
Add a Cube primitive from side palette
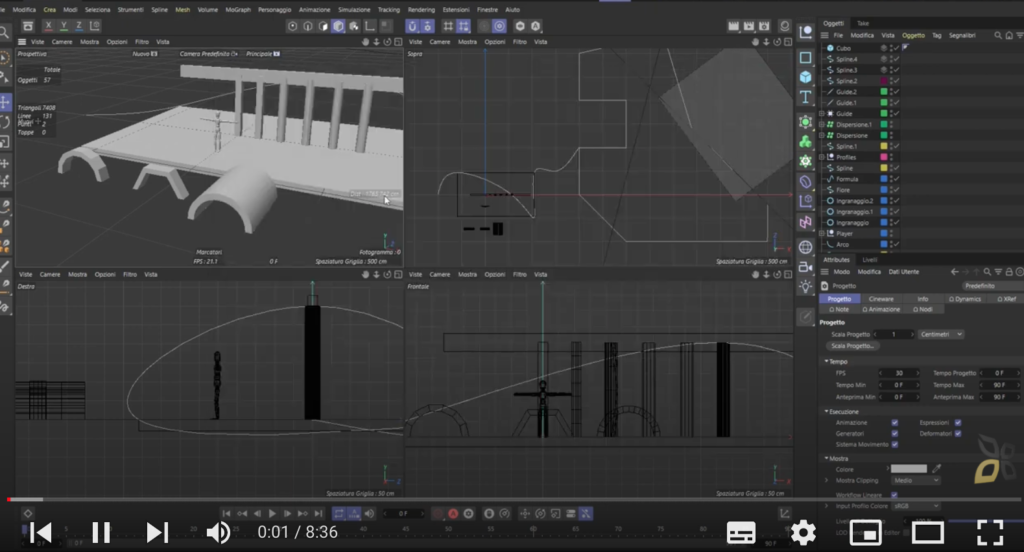pos(805,77)
